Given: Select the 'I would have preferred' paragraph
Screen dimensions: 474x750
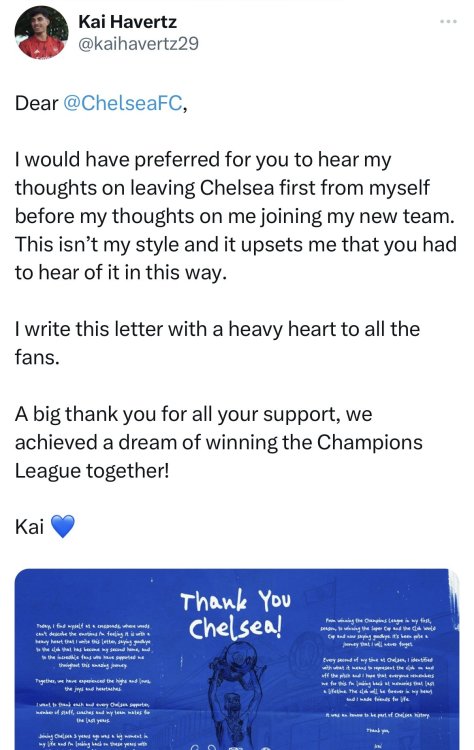Looking at the screenshot, I should click(x=236, y=216).
